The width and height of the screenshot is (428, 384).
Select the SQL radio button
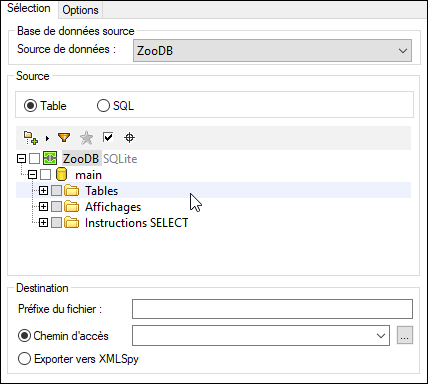[x=103, y=106]
